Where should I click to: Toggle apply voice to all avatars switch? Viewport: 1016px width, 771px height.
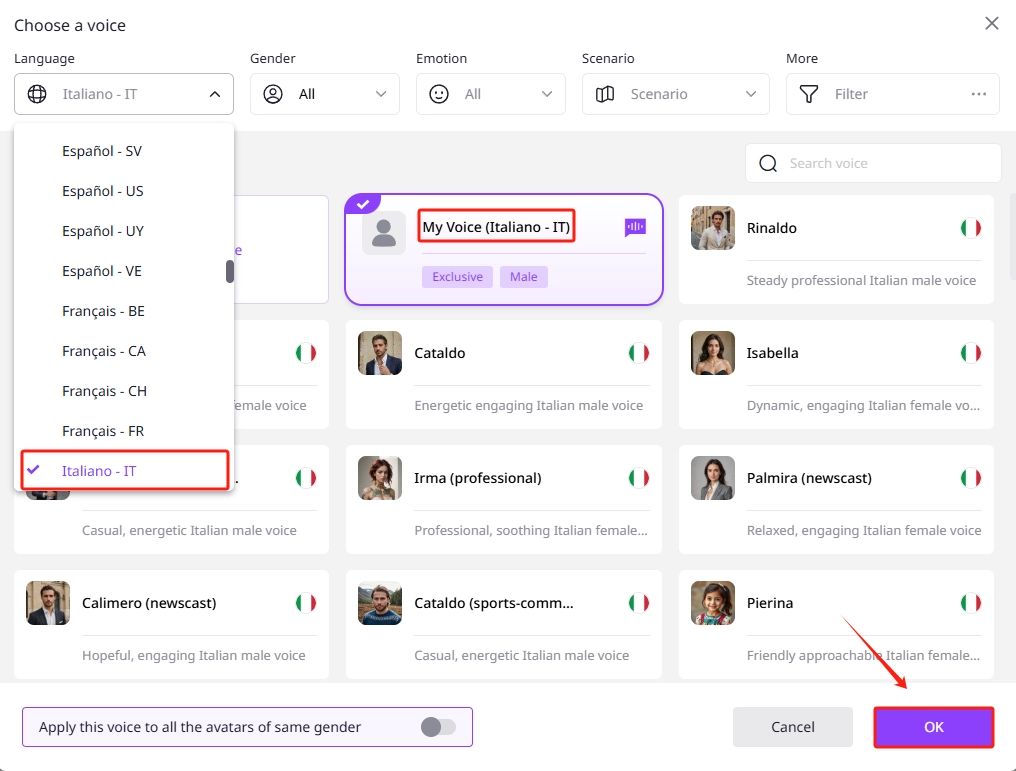[438, 727]
